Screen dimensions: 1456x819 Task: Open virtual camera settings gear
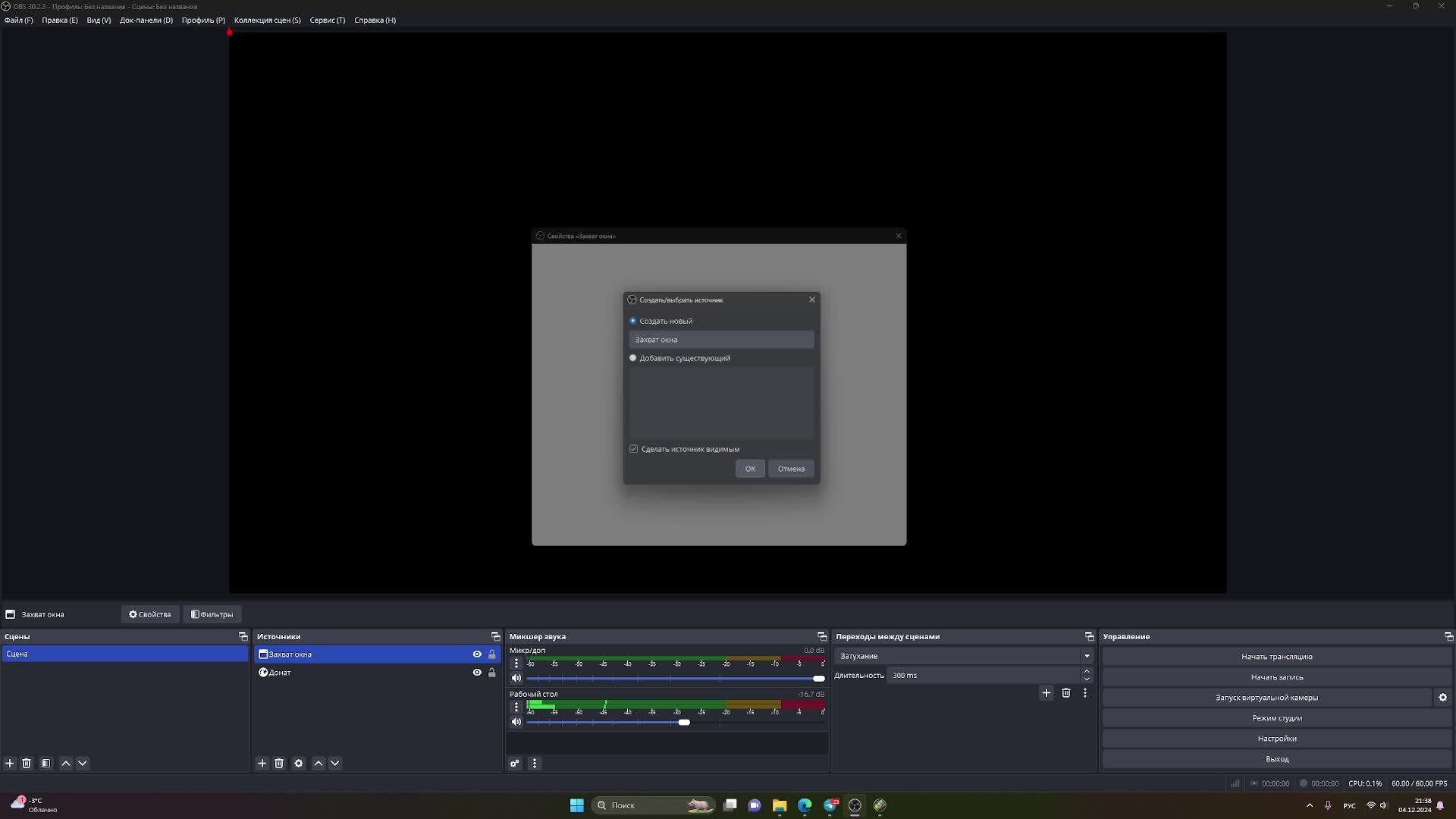pos(1443,698)
